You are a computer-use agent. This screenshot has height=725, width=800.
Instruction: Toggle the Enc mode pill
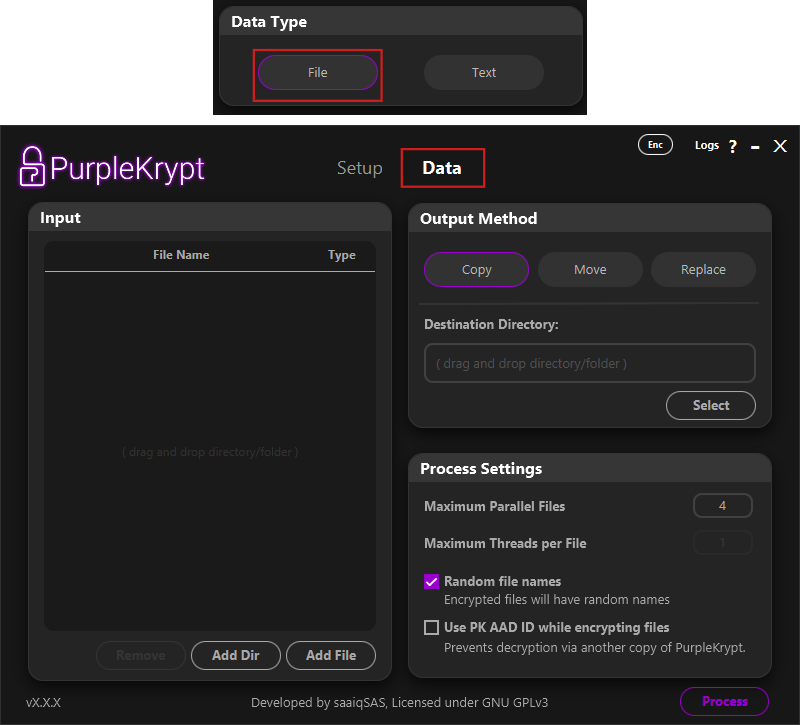(655, 145)
